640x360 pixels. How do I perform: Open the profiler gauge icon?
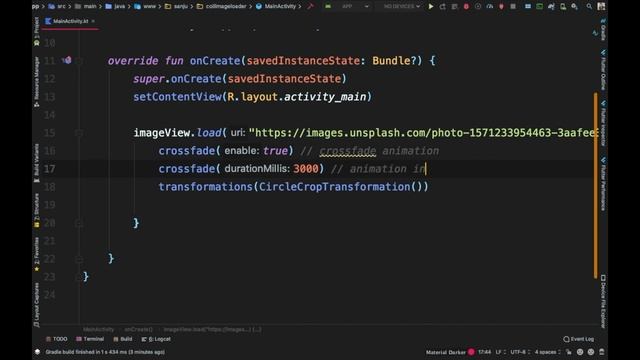coord(490,7)
